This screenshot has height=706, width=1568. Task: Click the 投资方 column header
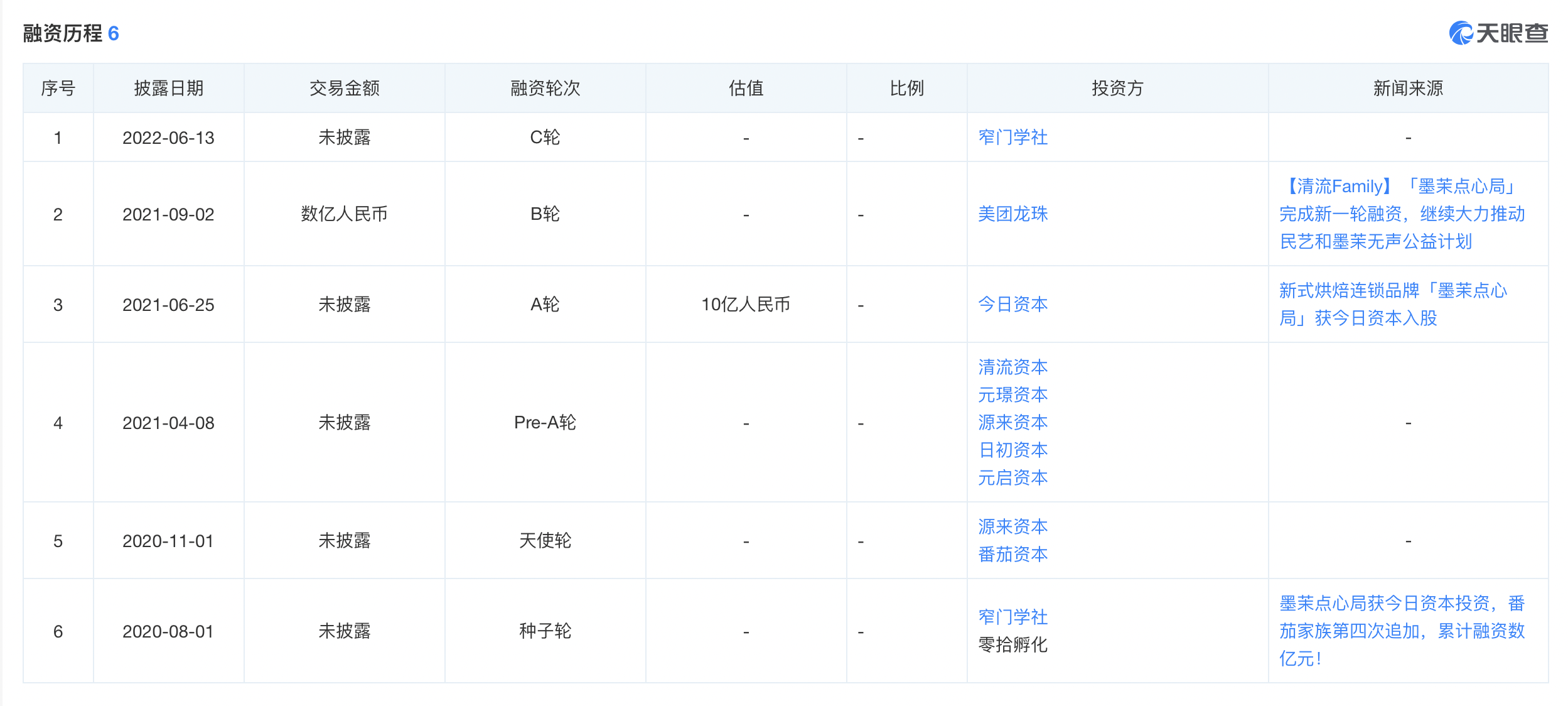1117,88
